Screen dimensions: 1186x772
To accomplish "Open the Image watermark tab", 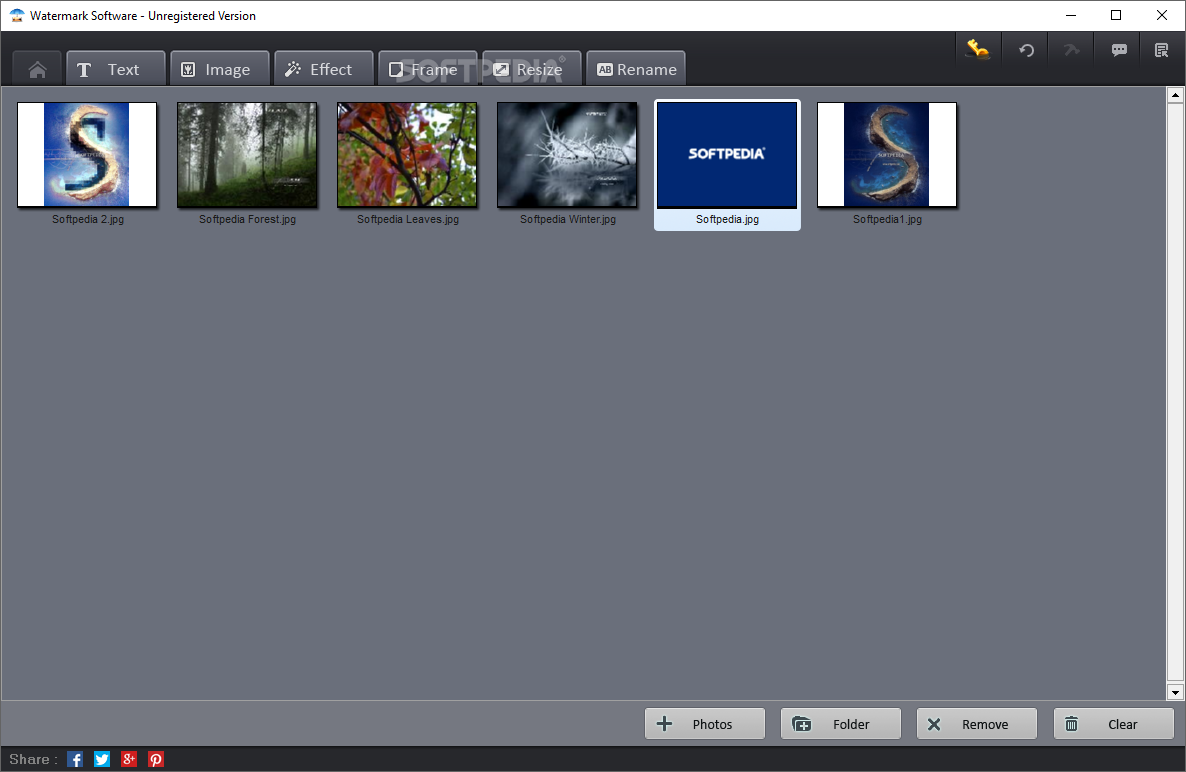I will point(219,70).
